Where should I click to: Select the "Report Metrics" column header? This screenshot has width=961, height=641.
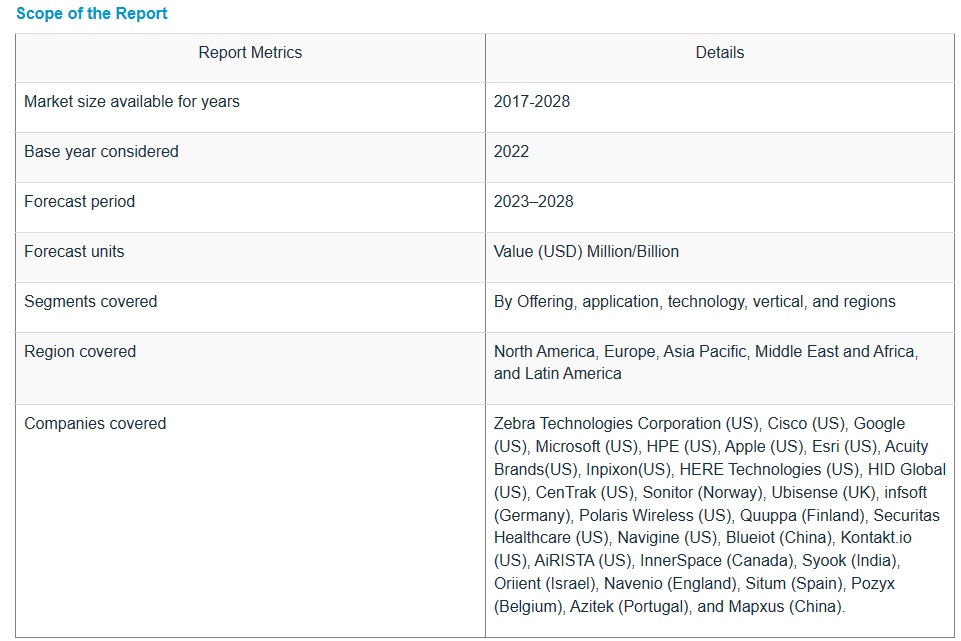click(250, 52)
